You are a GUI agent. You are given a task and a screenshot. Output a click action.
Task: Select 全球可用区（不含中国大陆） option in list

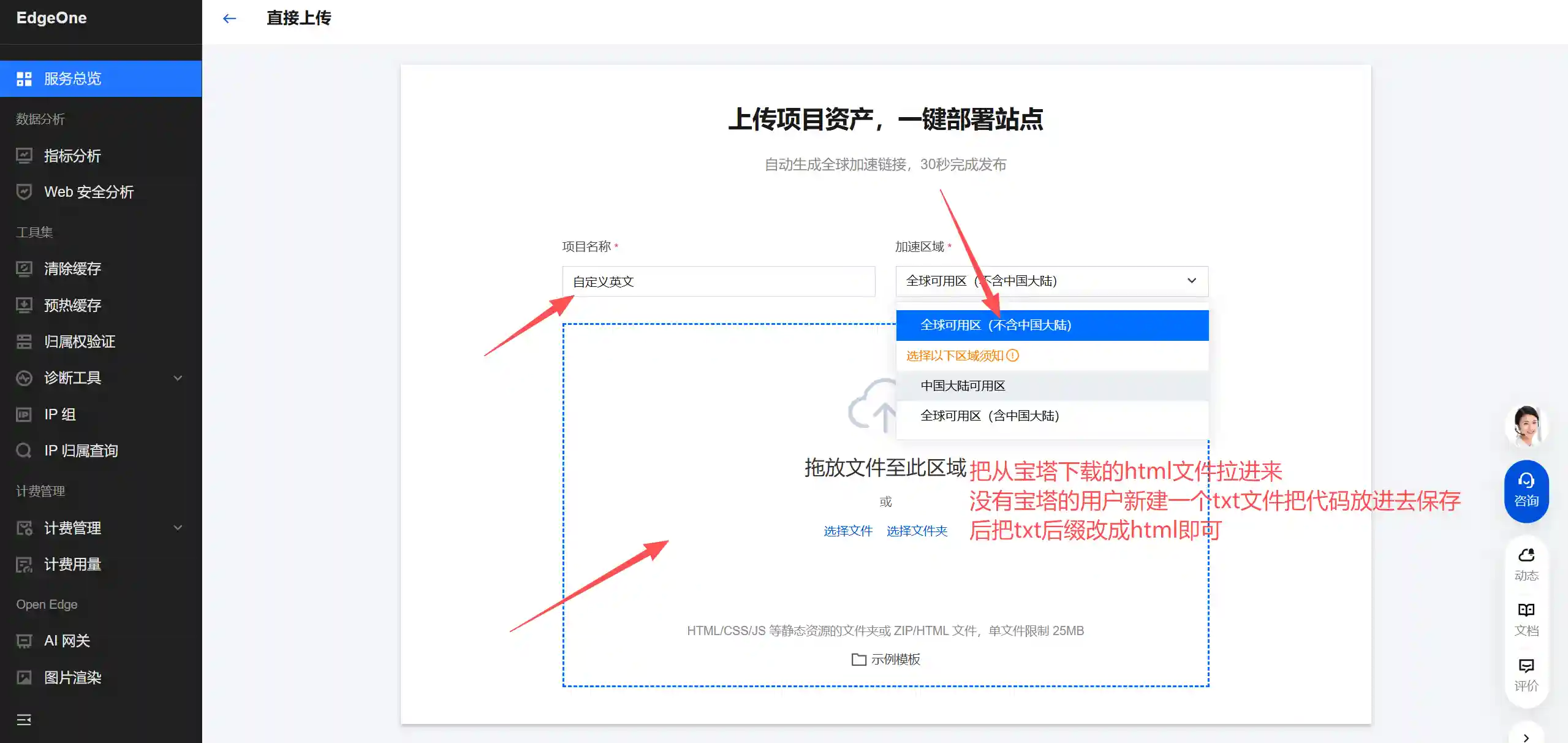tap(1052, 325)
